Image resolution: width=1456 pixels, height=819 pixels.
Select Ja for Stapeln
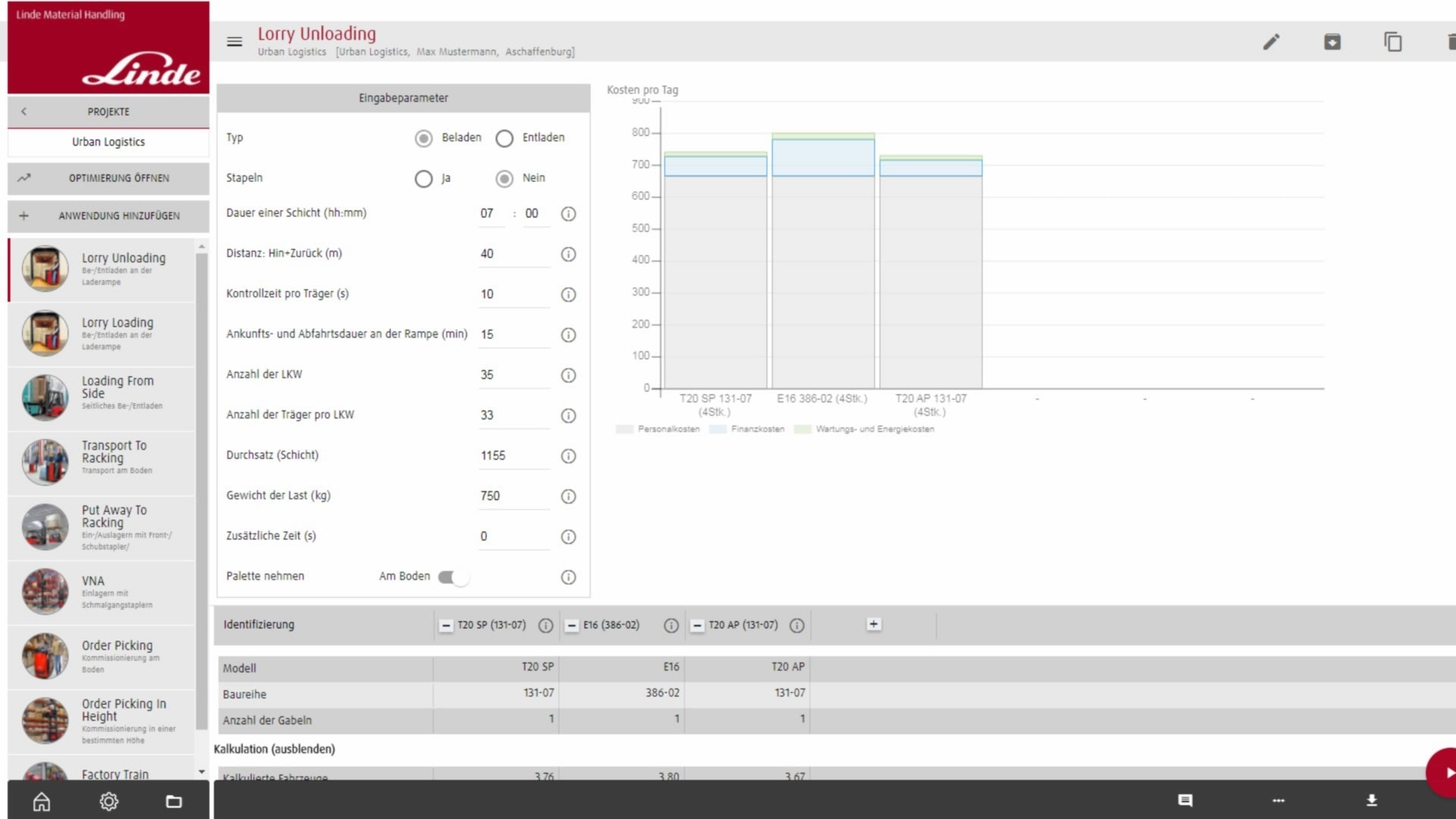(x=423, y=178)
